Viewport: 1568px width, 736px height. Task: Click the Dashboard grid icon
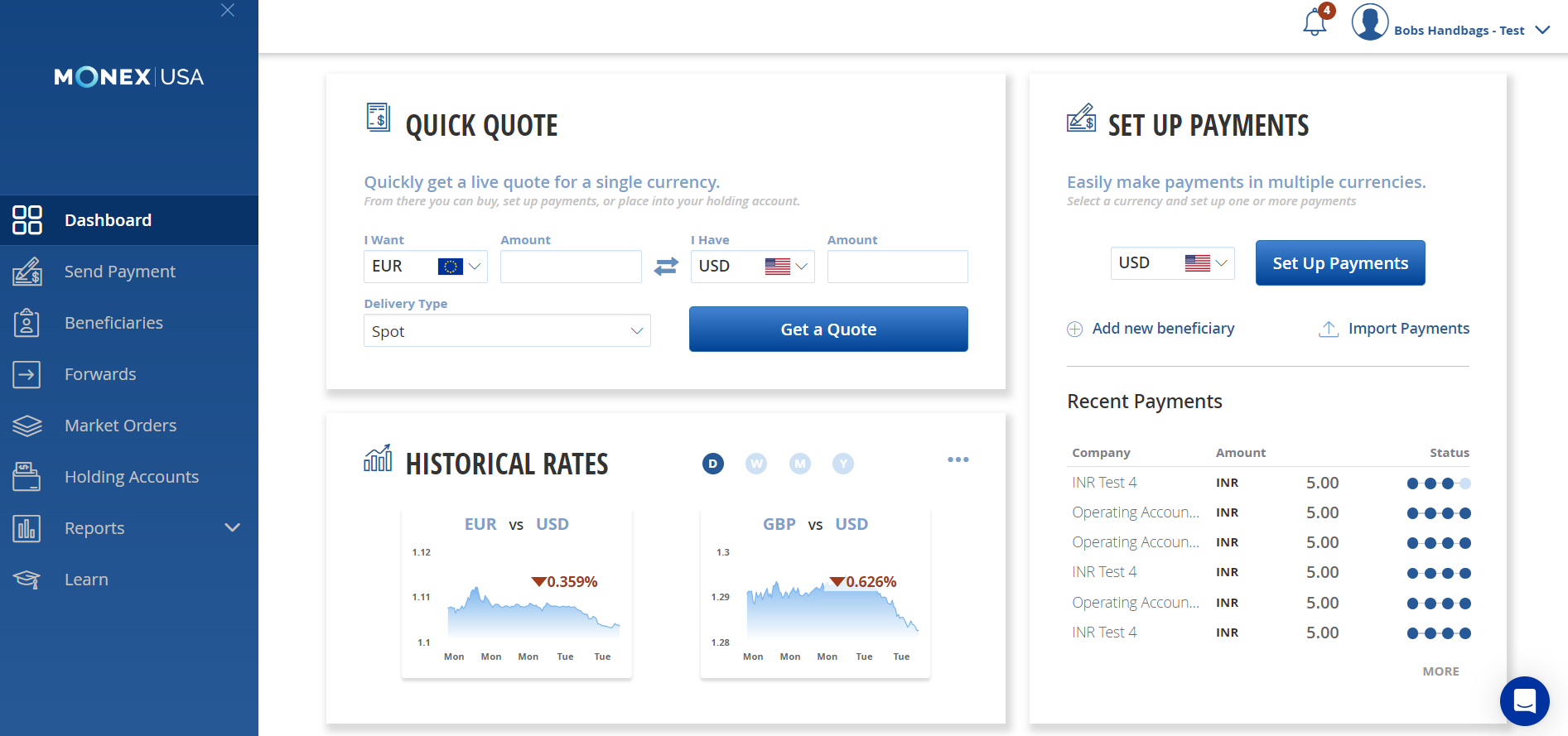coord(27,220)
